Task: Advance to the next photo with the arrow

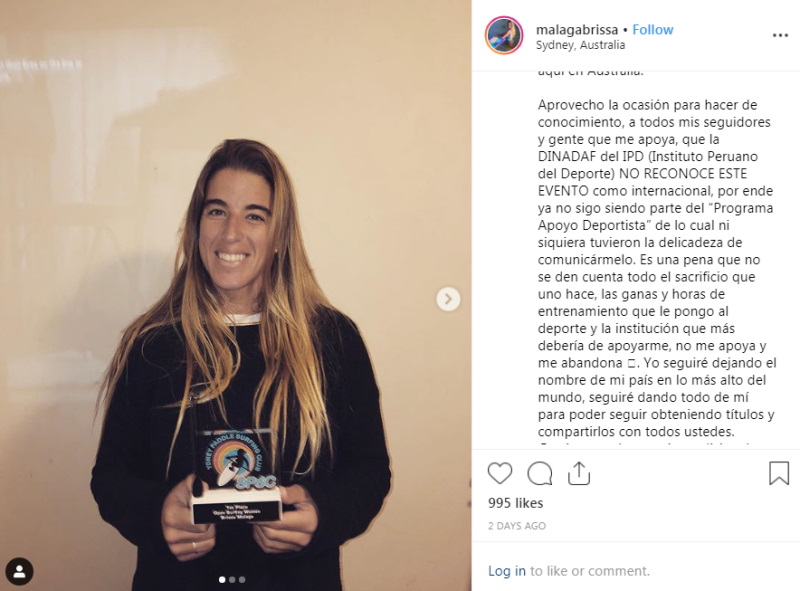Action: (448, 299)
